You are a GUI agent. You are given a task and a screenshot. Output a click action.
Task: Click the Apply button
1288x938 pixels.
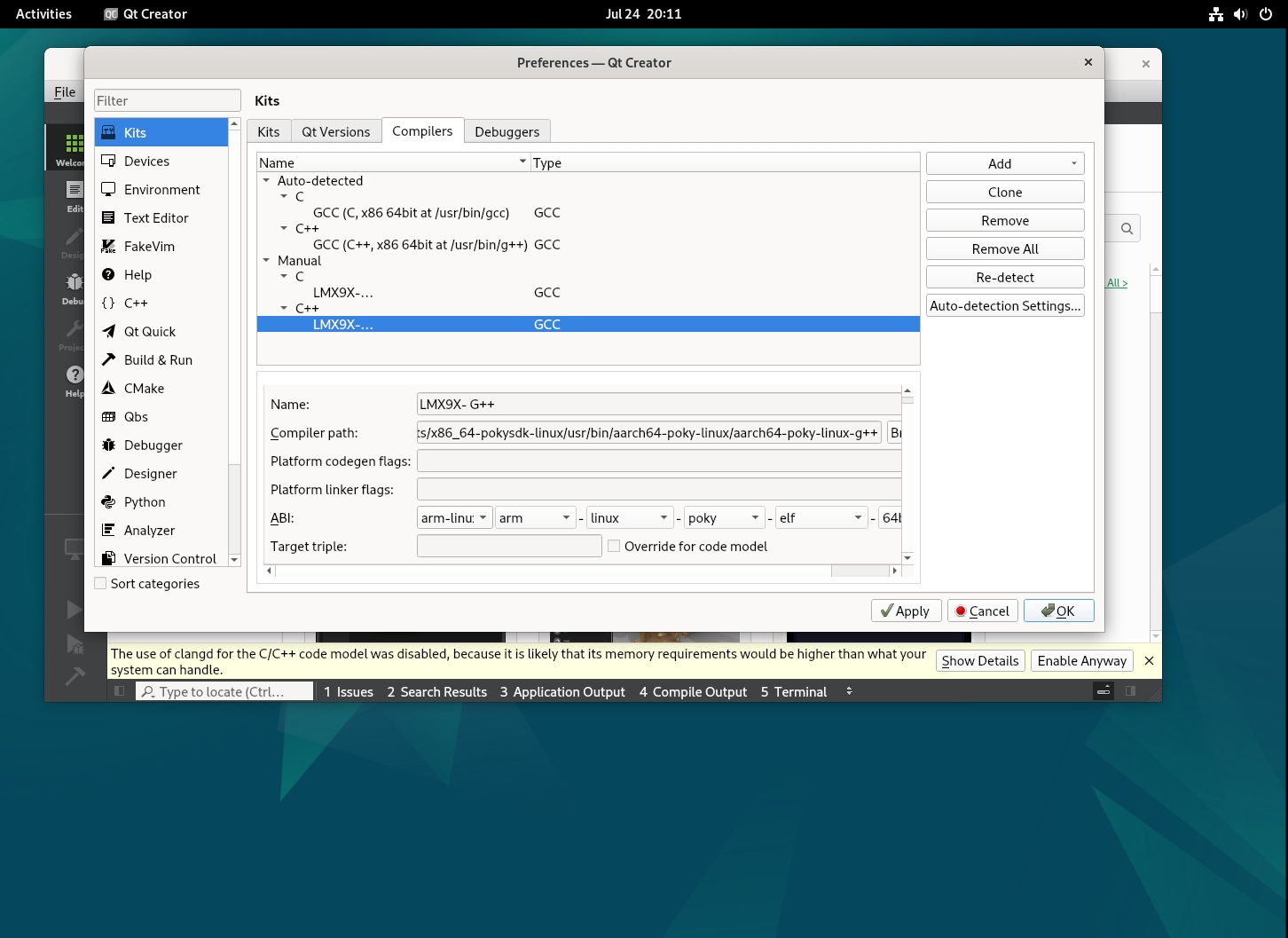click(x=906, y=611)
